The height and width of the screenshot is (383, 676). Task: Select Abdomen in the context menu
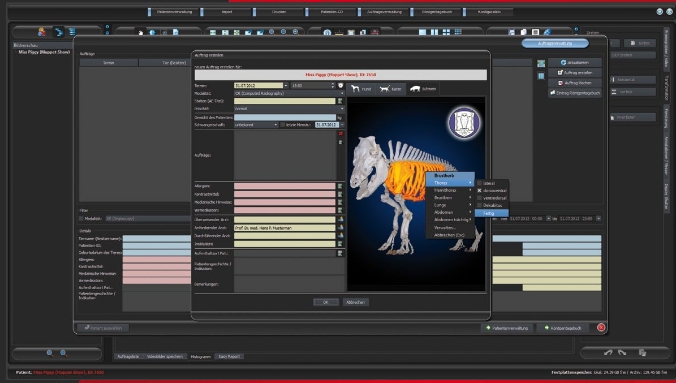(x=450, y=212)
